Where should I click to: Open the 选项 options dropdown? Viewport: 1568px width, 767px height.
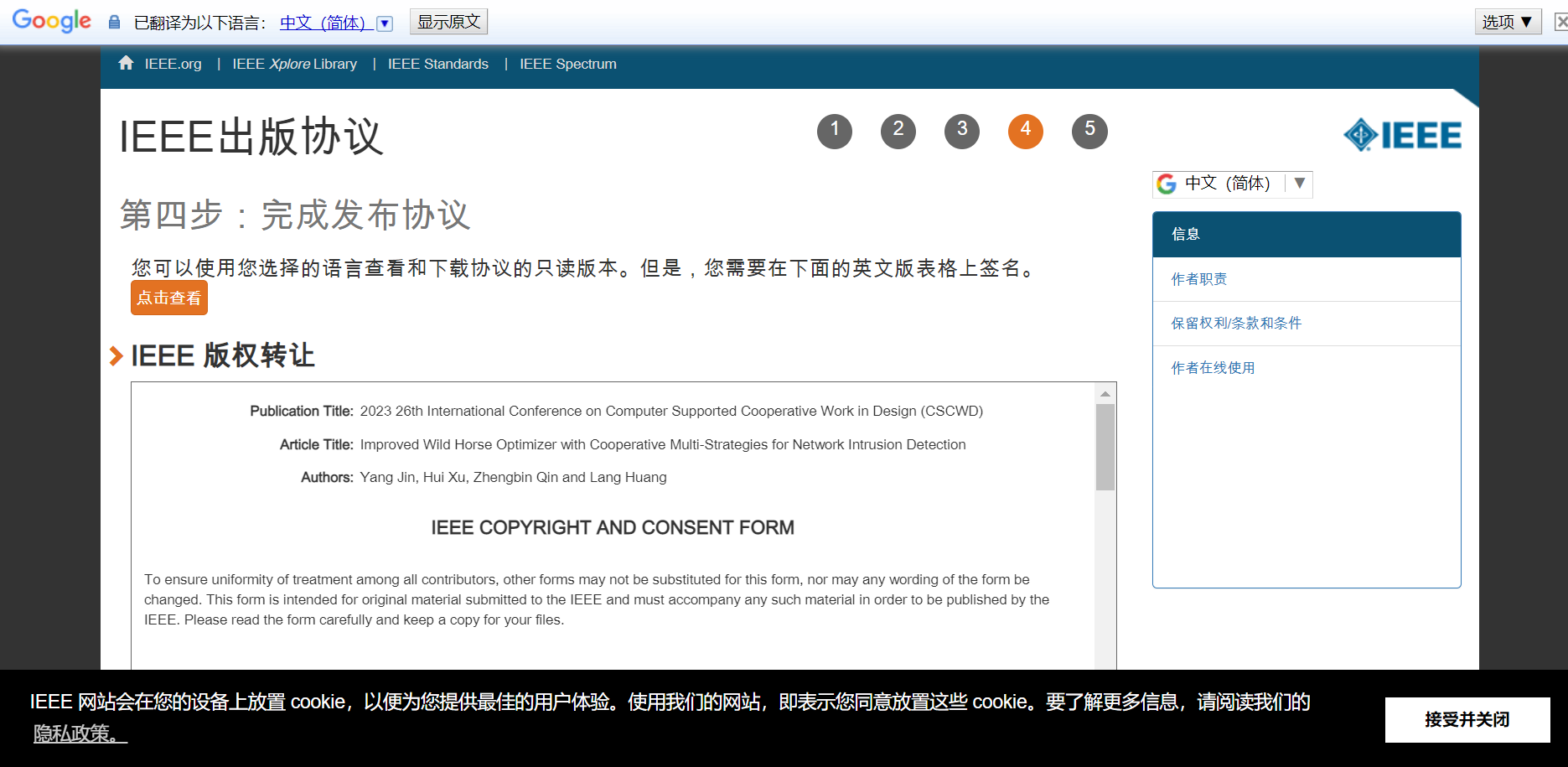(1508, 22)
